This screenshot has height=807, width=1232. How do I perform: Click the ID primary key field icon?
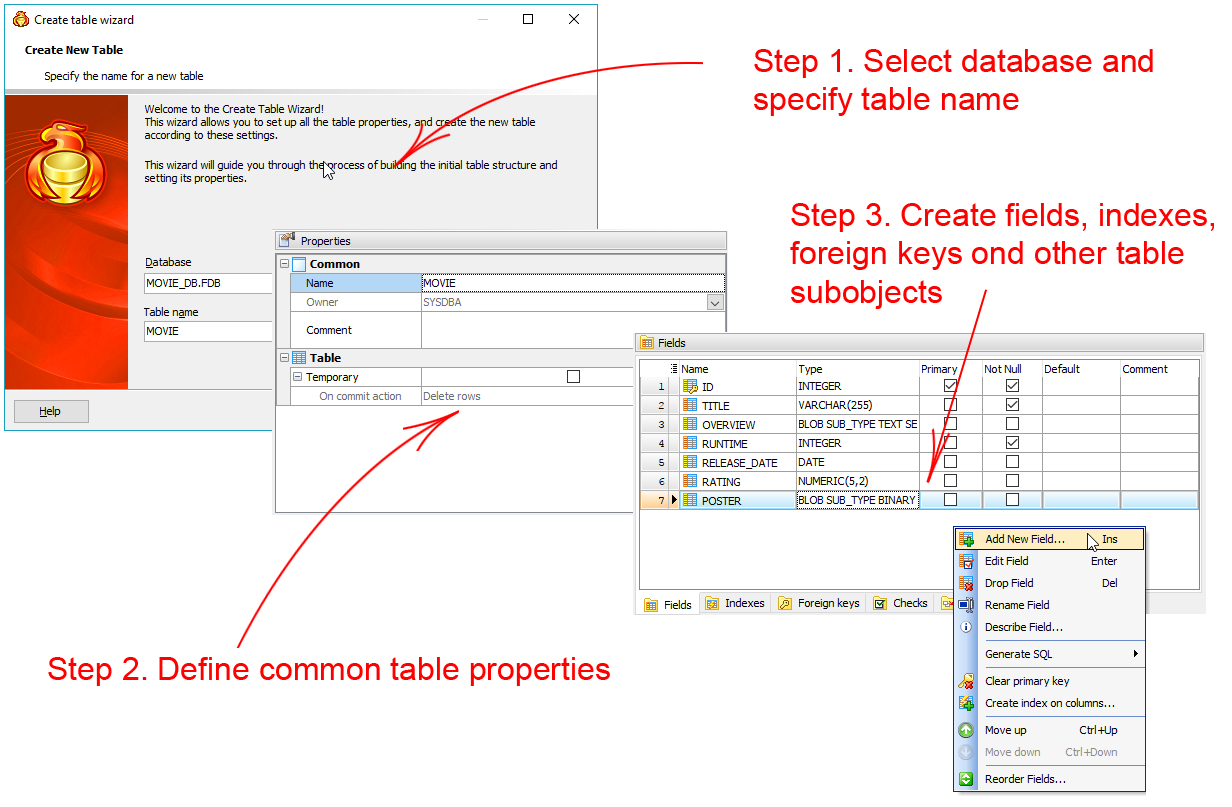click(x=690, y=386)
